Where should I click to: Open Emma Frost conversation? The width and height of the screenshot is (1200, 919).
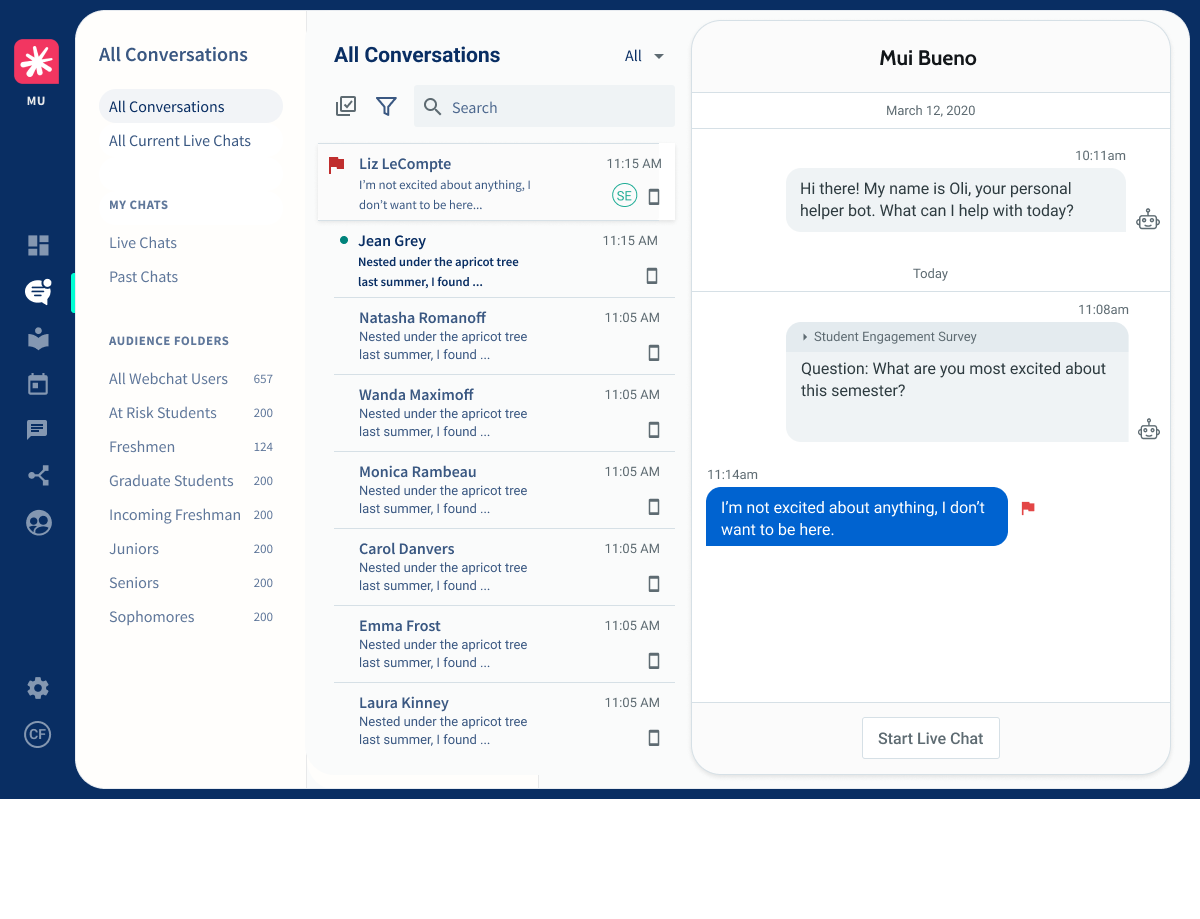pyautogui.click(x=504, y=644)
